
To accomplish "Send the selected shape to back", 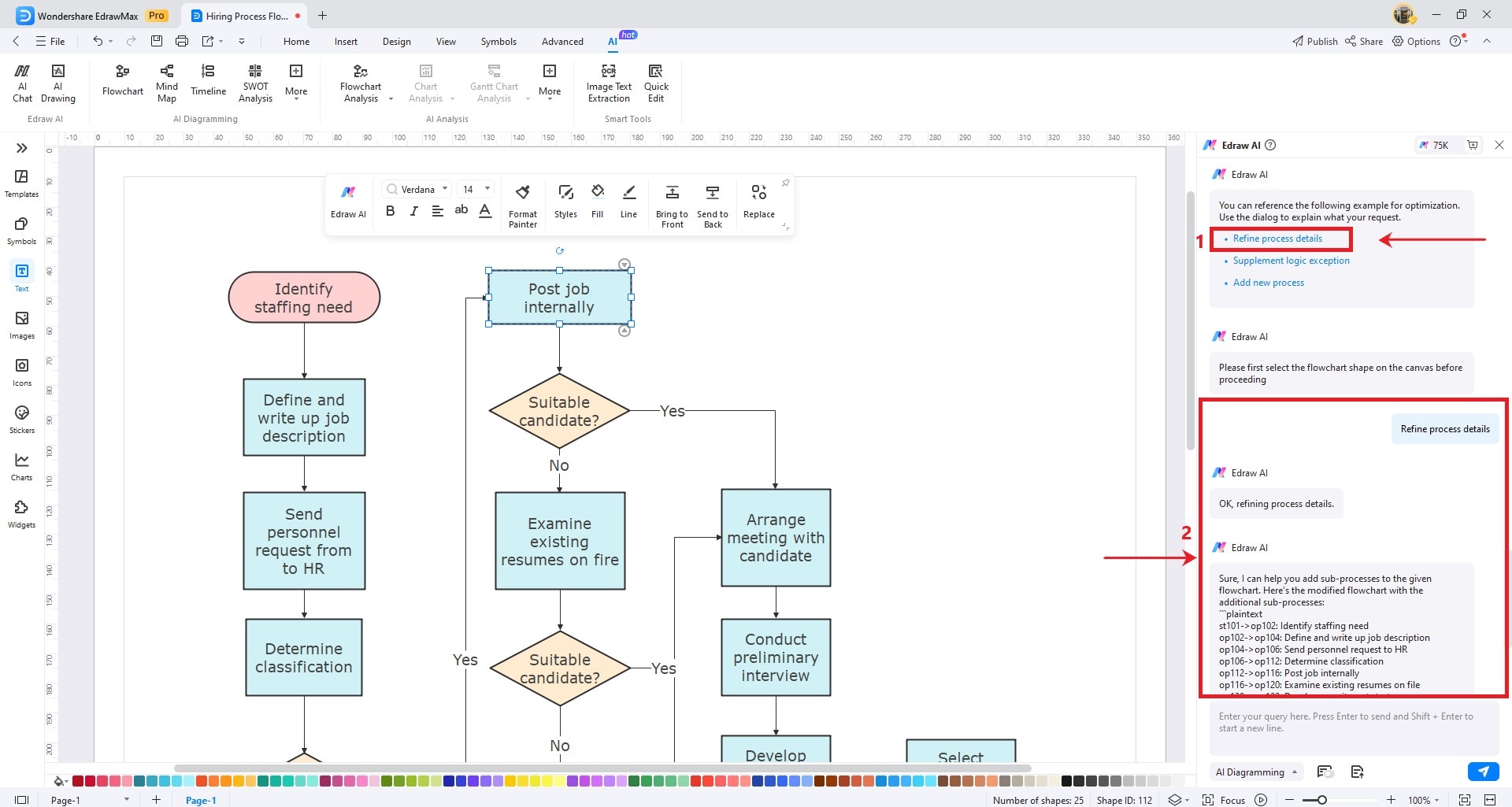I will point(713,206).
